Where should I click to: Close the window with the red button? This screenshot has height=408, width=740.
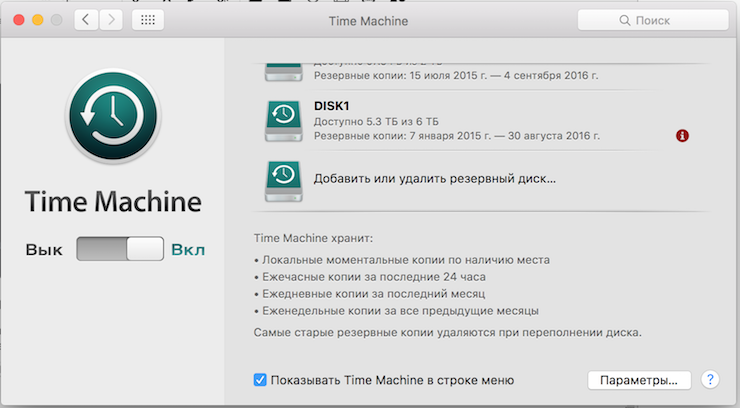pyautogui.click(x=19, y=20)
